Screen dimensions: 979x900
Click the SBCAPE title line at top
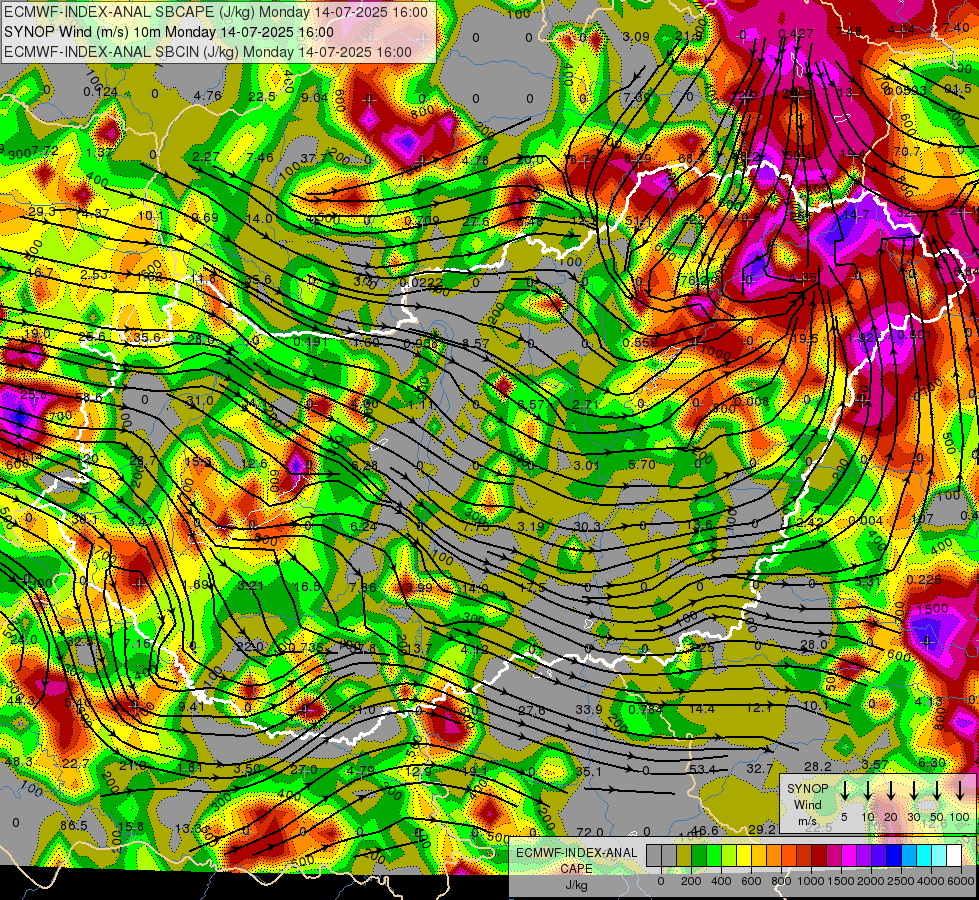pos(216,12)
